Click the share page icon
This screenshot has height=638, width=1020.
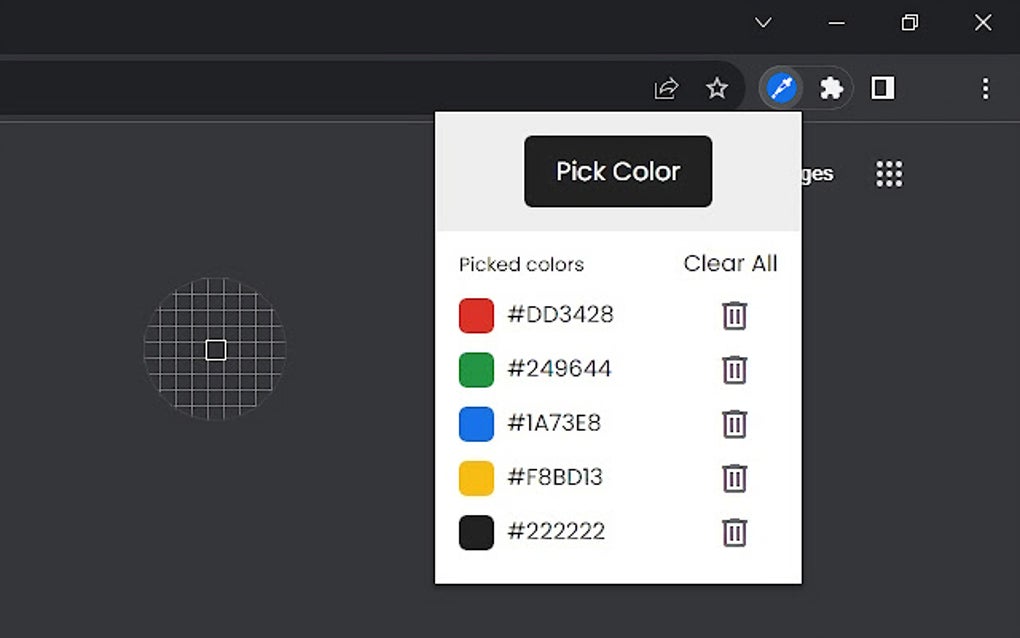tap(666, 88)
